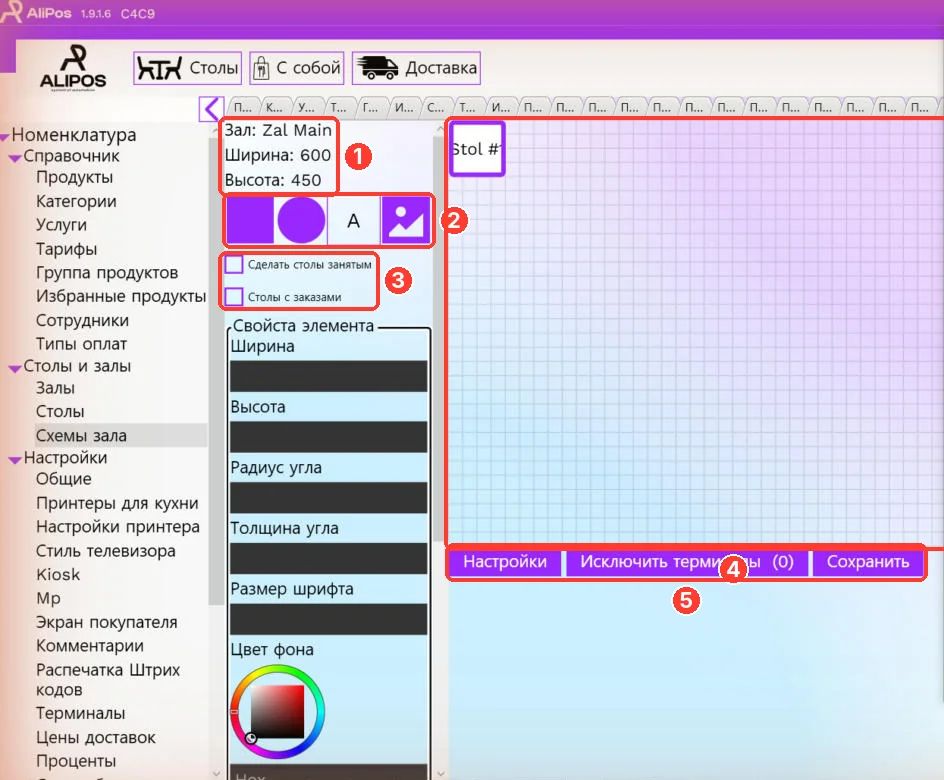Open Продукты in the sidebar
Viewport: 944px width, 780px height.
tap(75, 178)
